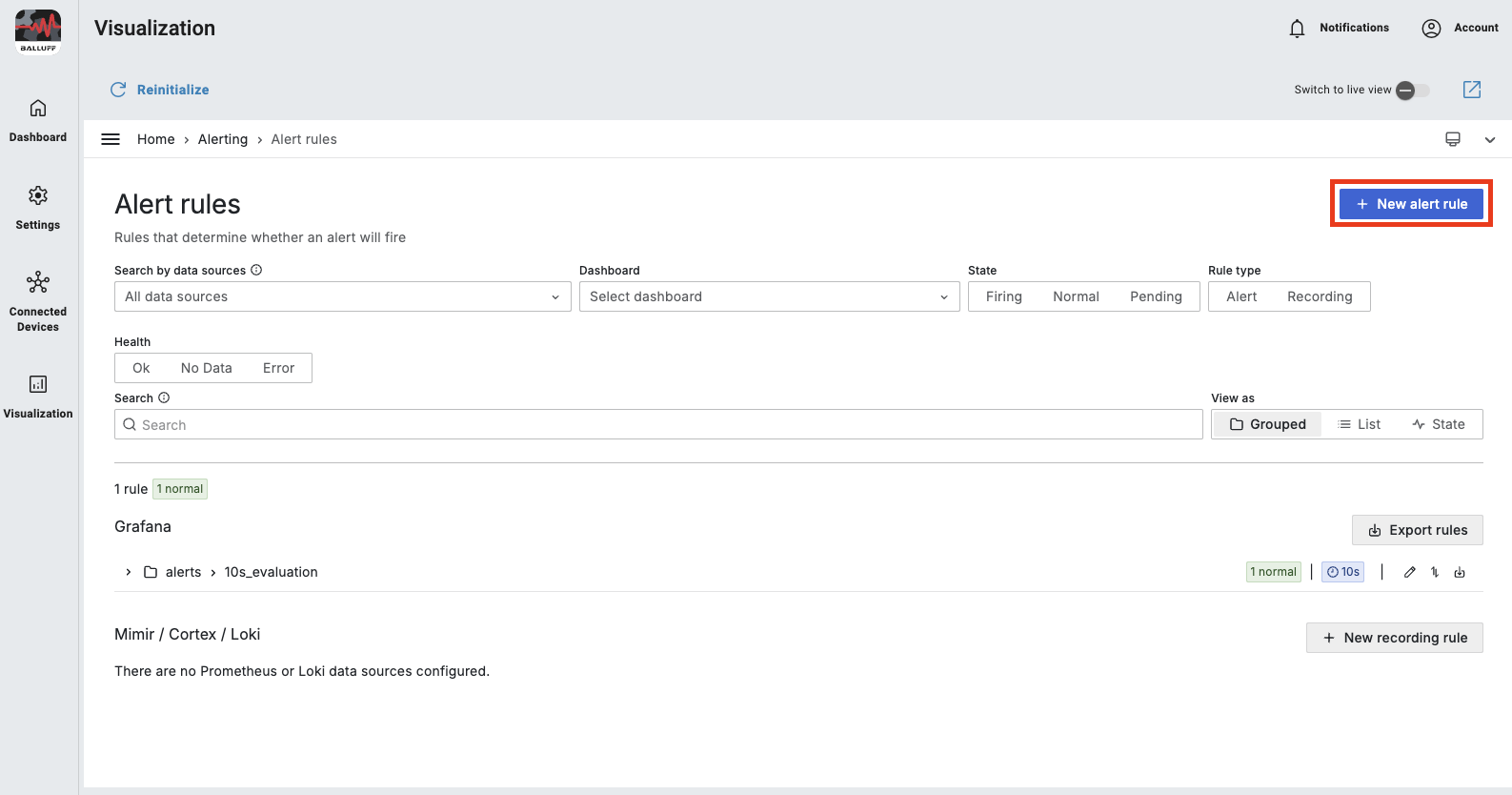Toggle the Switch to live view switch
This screenshot has height=795, width=1512.
pos(1412,90)
